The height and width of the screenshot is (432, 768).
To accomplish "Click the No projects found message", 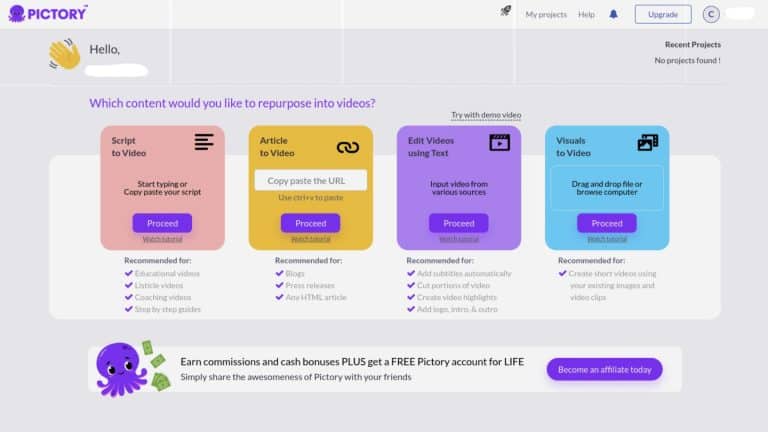I will click(x=687, y=61).
